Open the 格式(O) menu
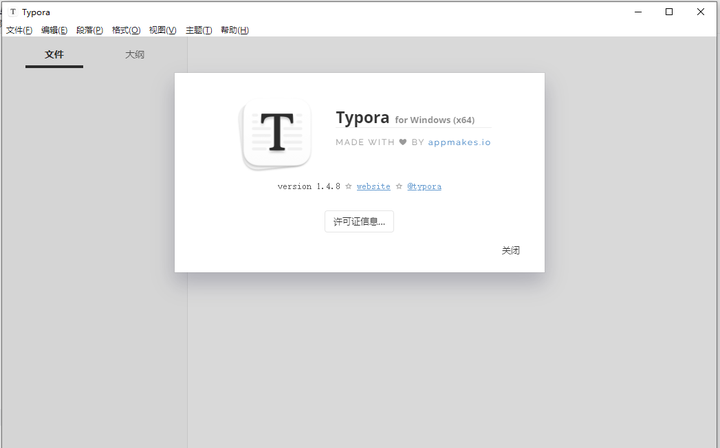The width and height of the screenshot is (720, 448). click(127, 30)
